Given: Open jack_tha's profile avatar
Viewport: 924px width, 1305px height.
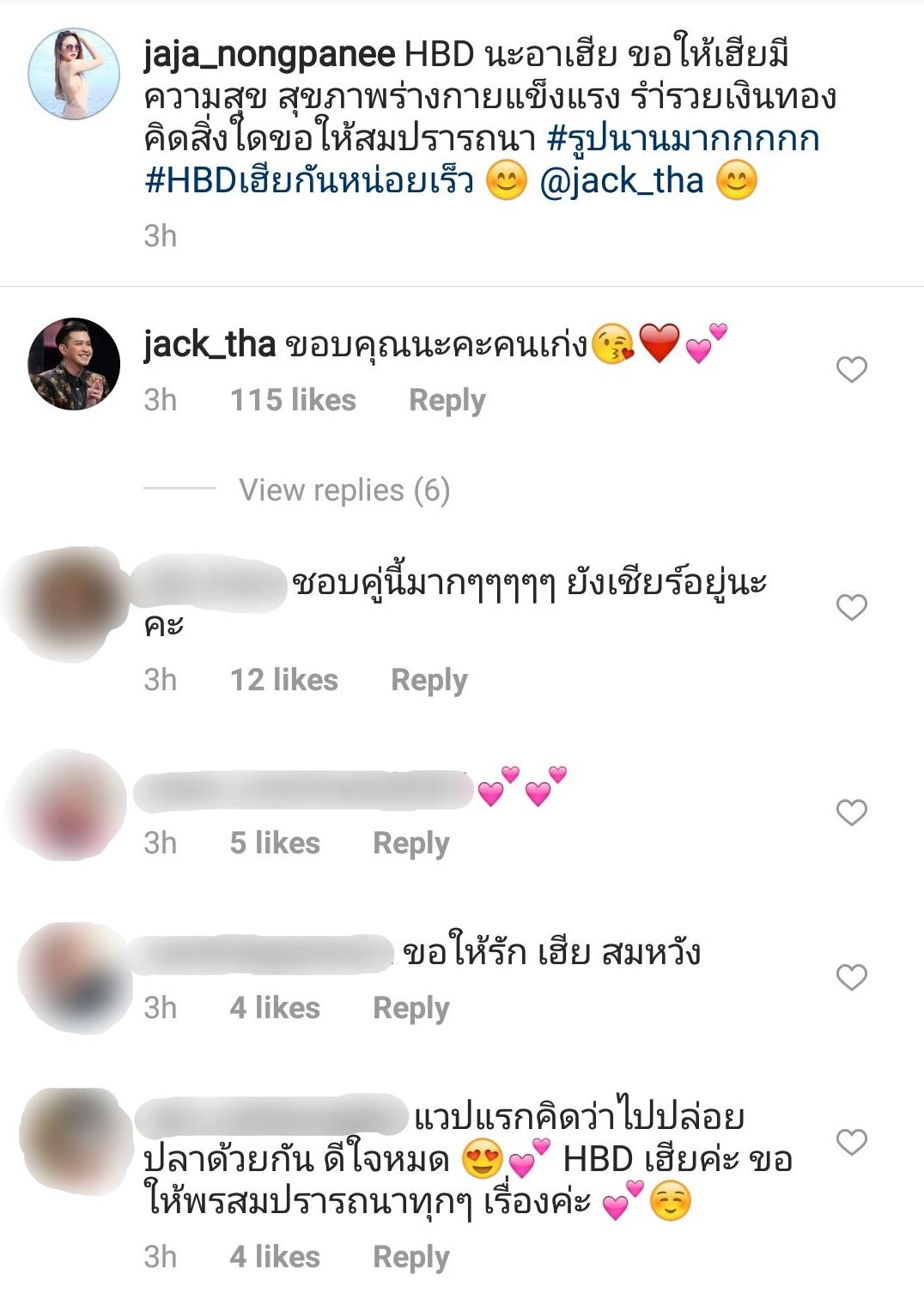Looking at the screenshot, I should 74,364.
